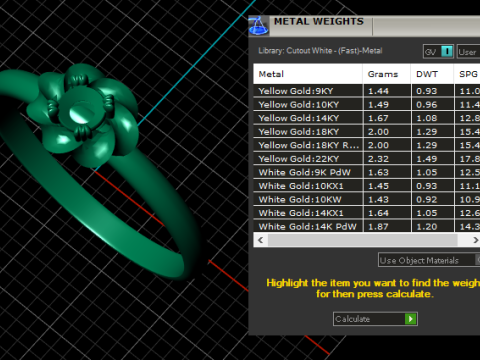Screen dimensions: 480x360
Task: Select Yellow Gold:10KY row
Action: click(367, 105)
